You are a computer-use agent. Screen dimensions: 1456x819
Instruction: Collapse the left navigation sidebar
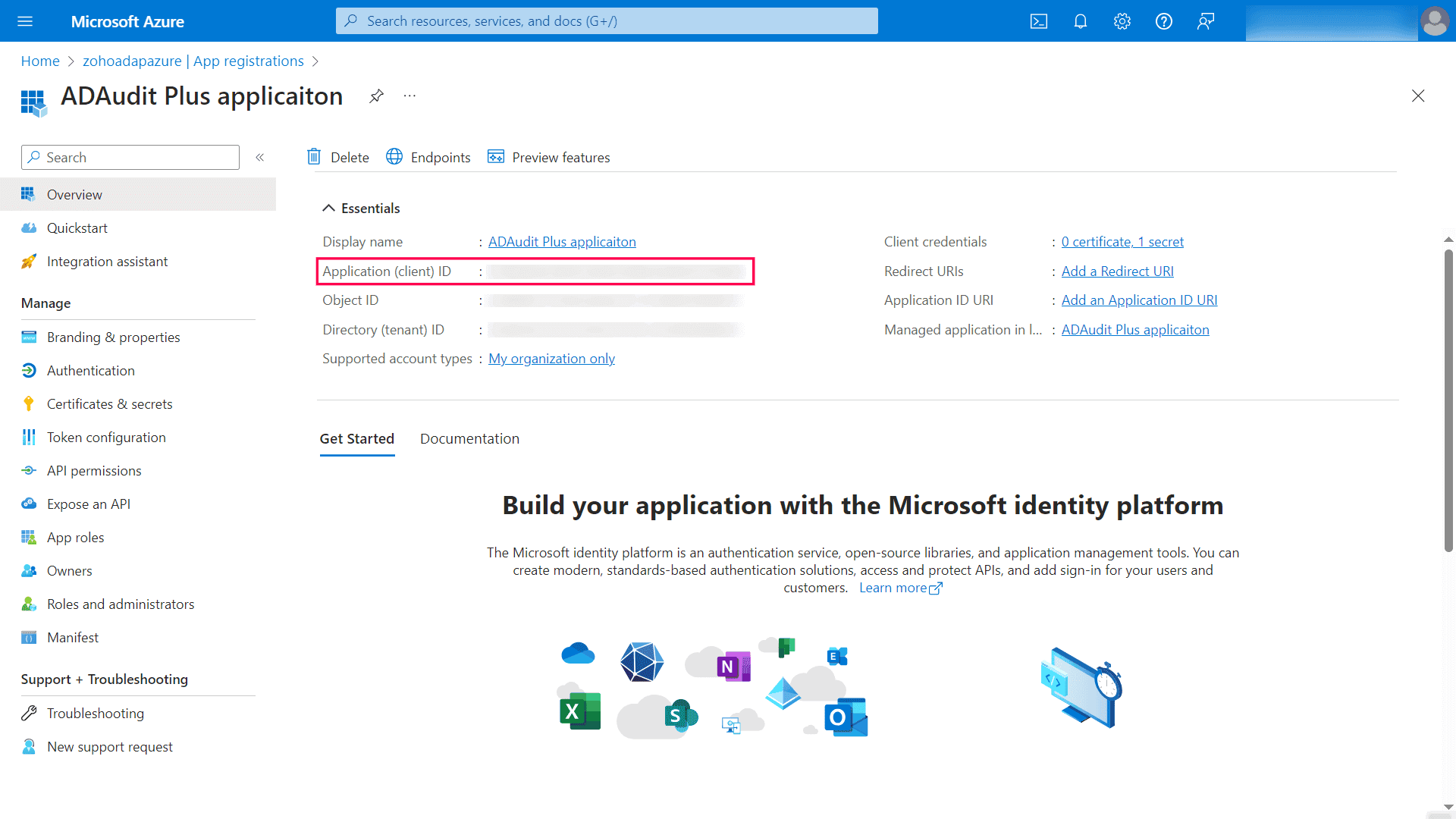click(260, 157)
